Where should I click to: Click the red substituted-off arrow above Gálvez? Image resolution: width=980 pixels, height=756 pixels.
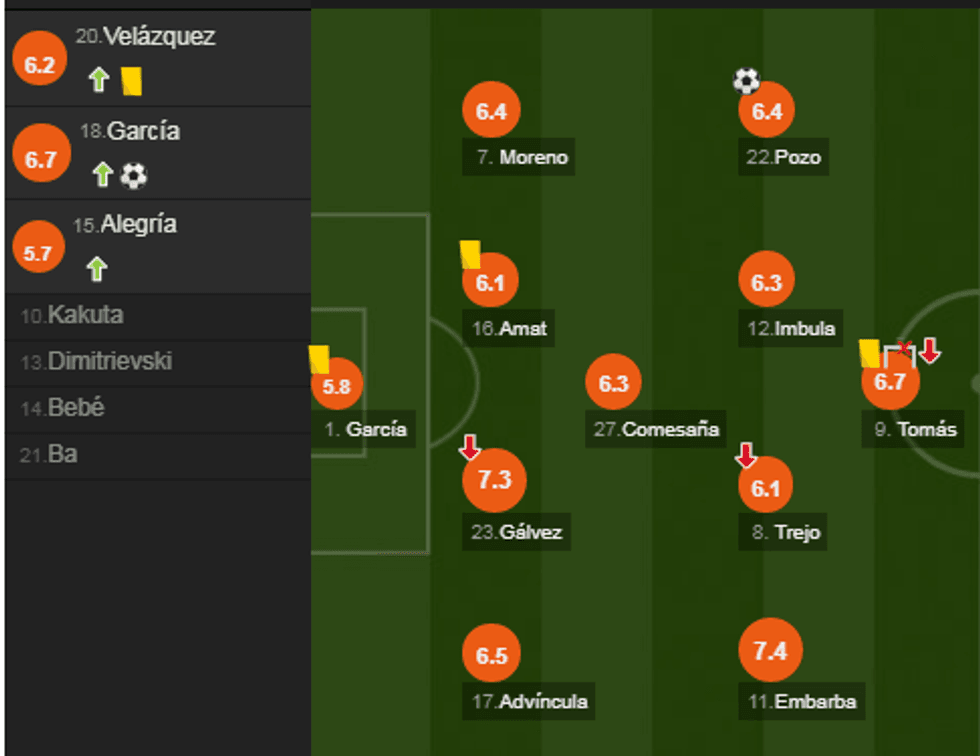469,448
